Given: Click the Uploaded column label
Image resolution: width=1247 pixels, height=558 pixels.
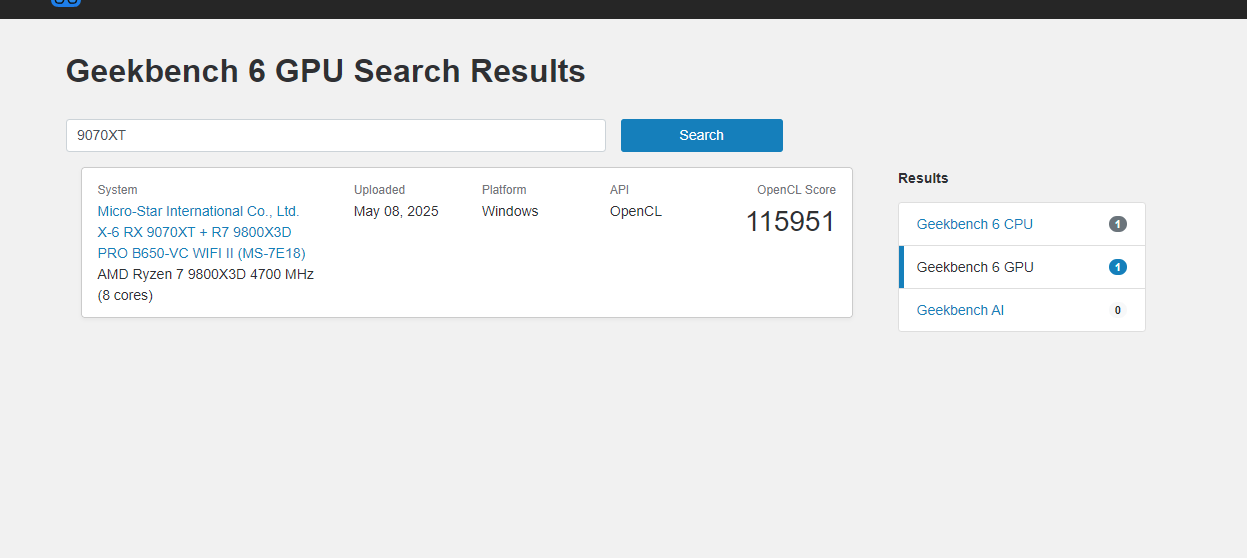Looking at the screenshot, I should pos(379,190).
